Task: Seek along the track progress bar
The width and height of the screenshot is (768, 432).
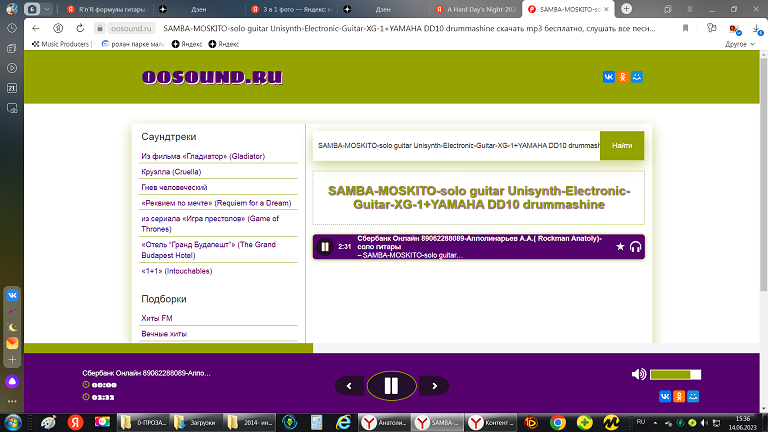Action: 392,348
